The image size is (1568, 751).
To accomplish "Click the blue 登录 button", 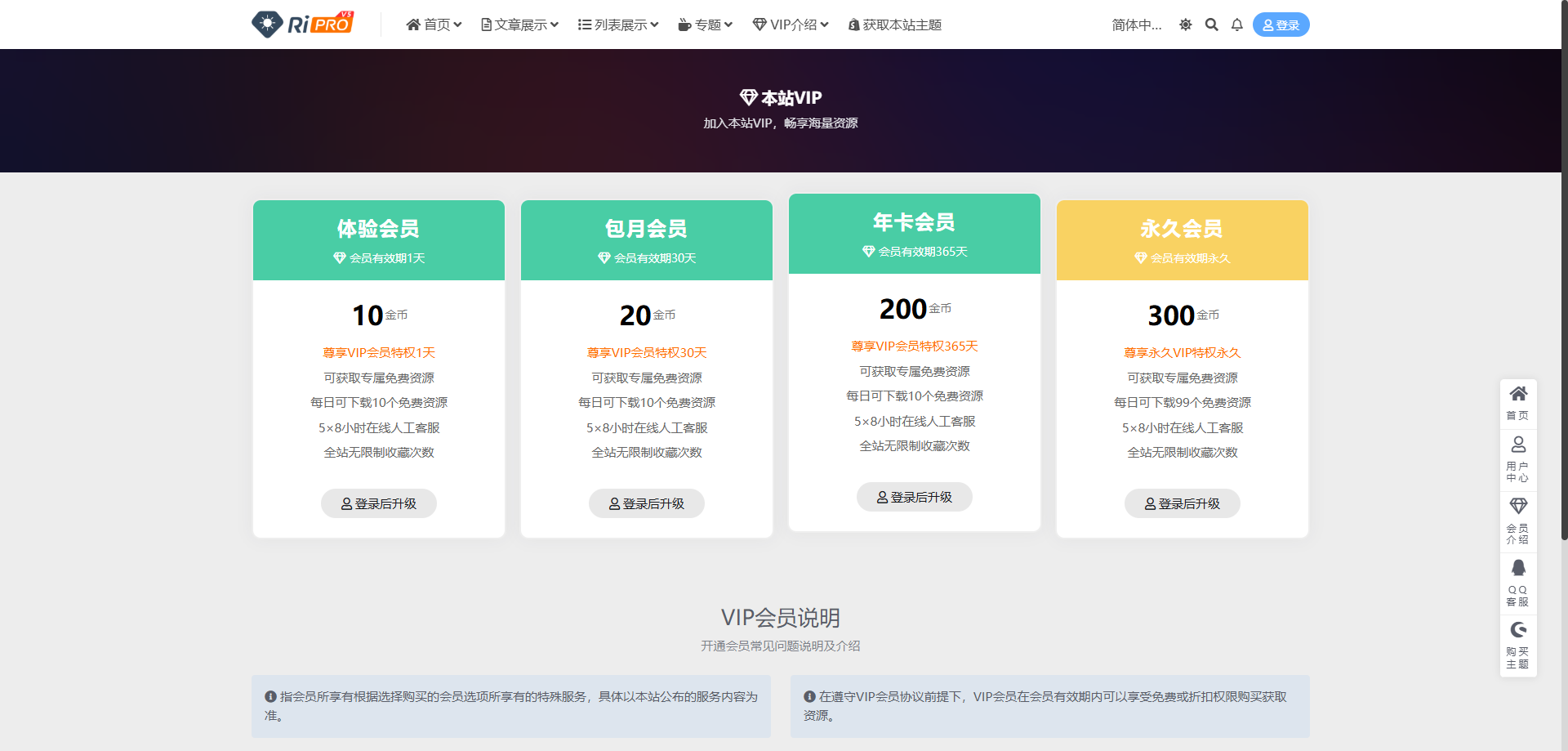I will (x=1281, y=25).
